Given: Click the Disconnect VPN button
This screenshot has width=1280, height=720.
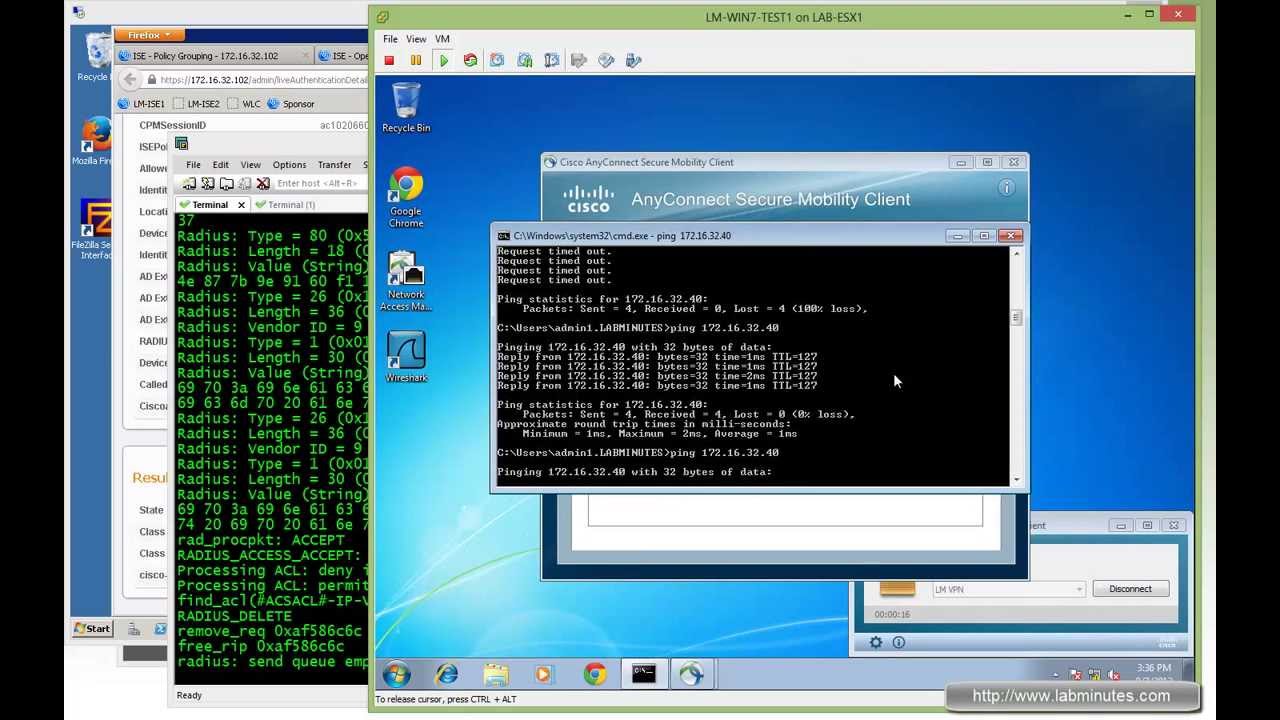Looking at the screenshot, I should 1130,589.
